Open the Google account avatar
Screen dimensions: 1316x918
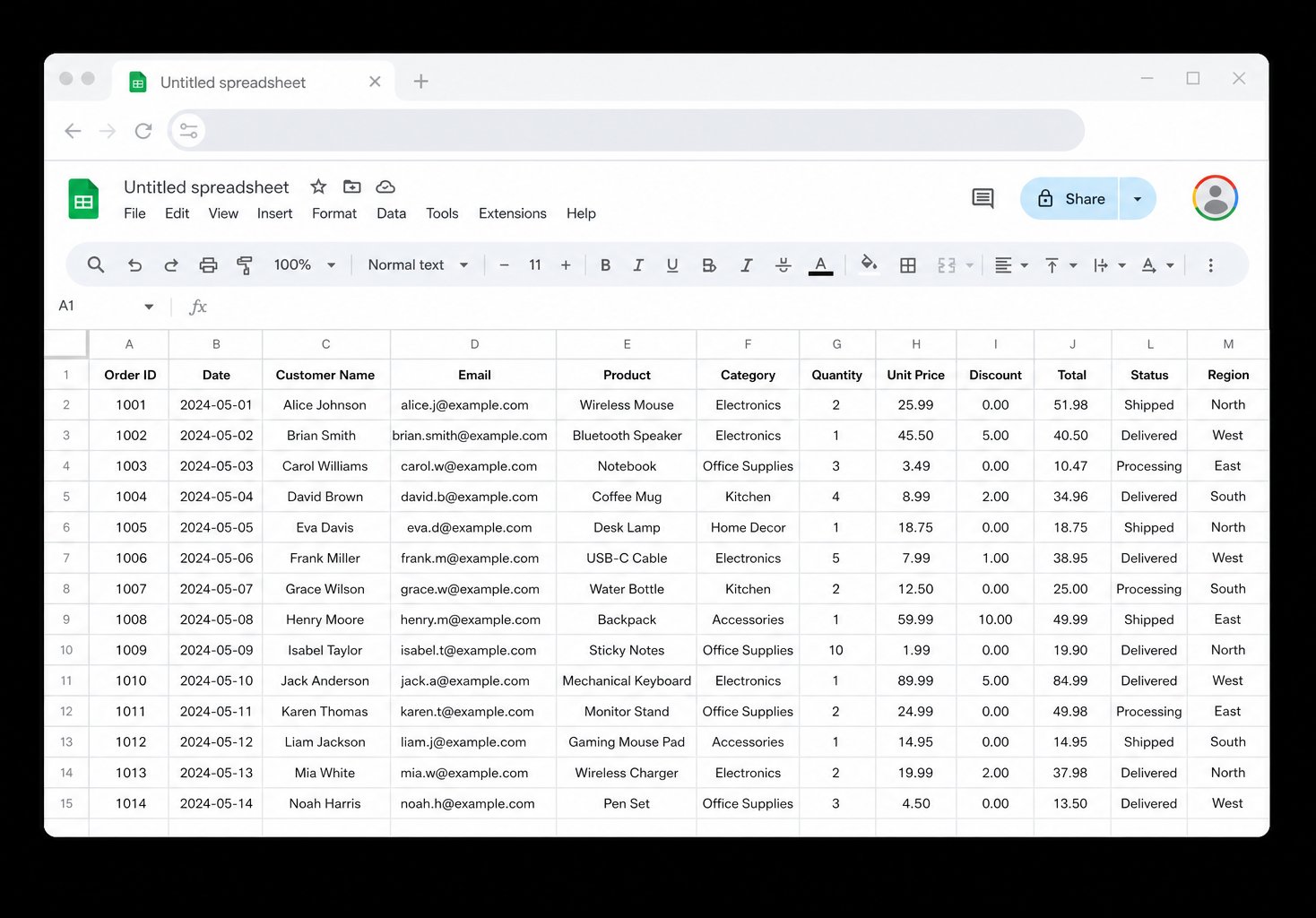(1215, 198)
